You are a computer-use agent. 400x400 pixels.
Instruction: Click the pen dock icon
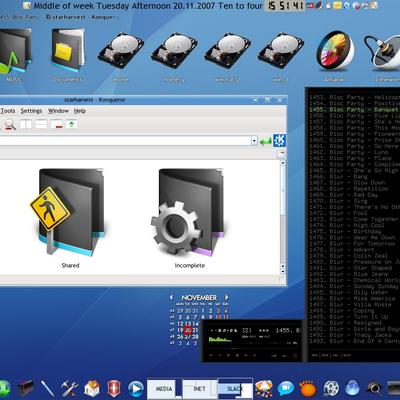click(x=48, y=389)
